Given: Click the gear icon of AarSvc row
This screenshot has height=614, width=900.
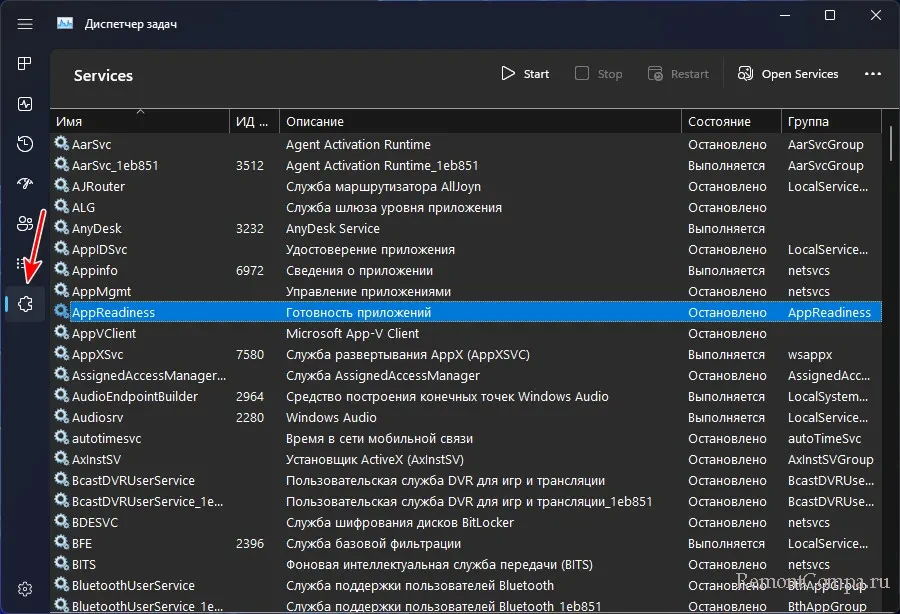Looking at the screenshot, I should tap(61, 143).
